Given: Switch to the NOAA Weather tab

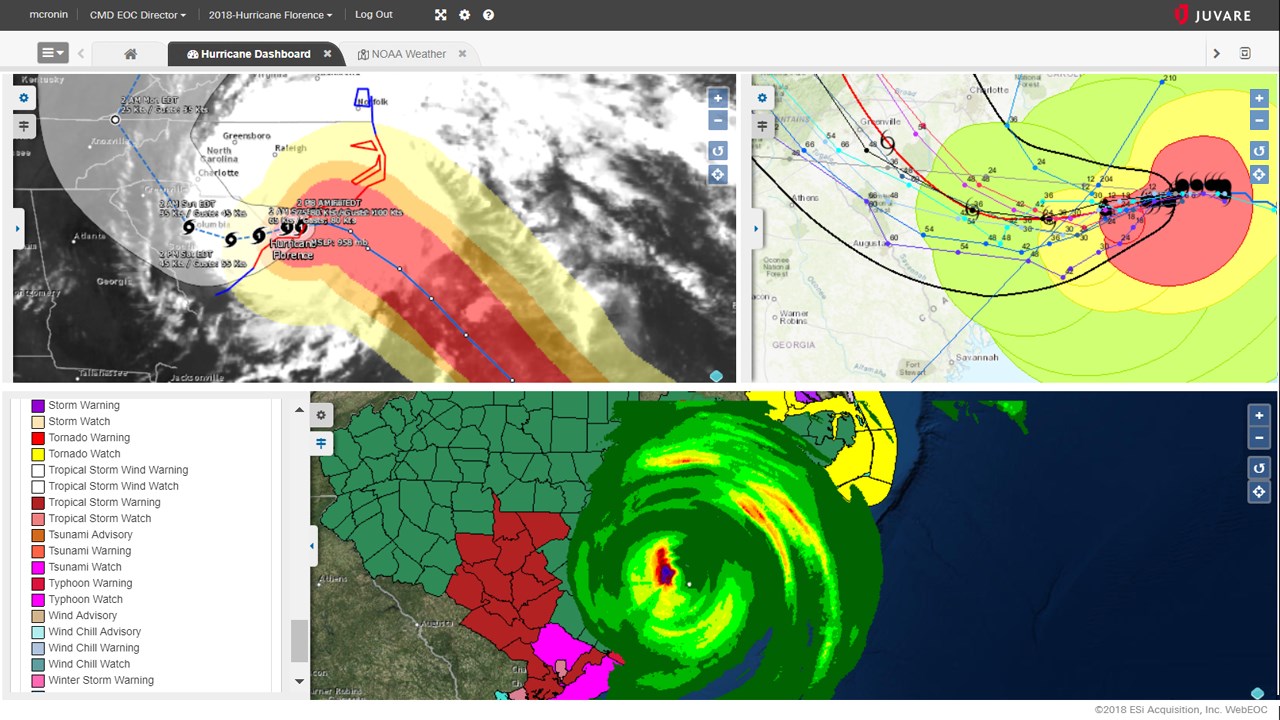Looking at the screenshot, I should pos(406,53).
